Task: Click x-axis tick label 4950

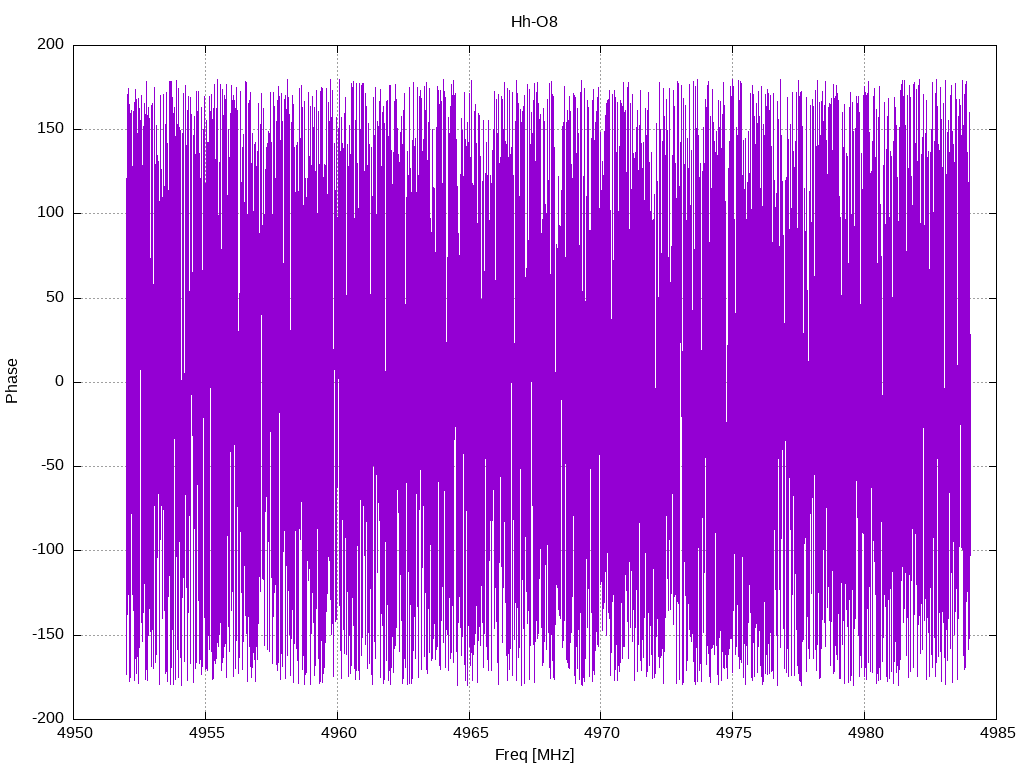Action: point(74,733)
